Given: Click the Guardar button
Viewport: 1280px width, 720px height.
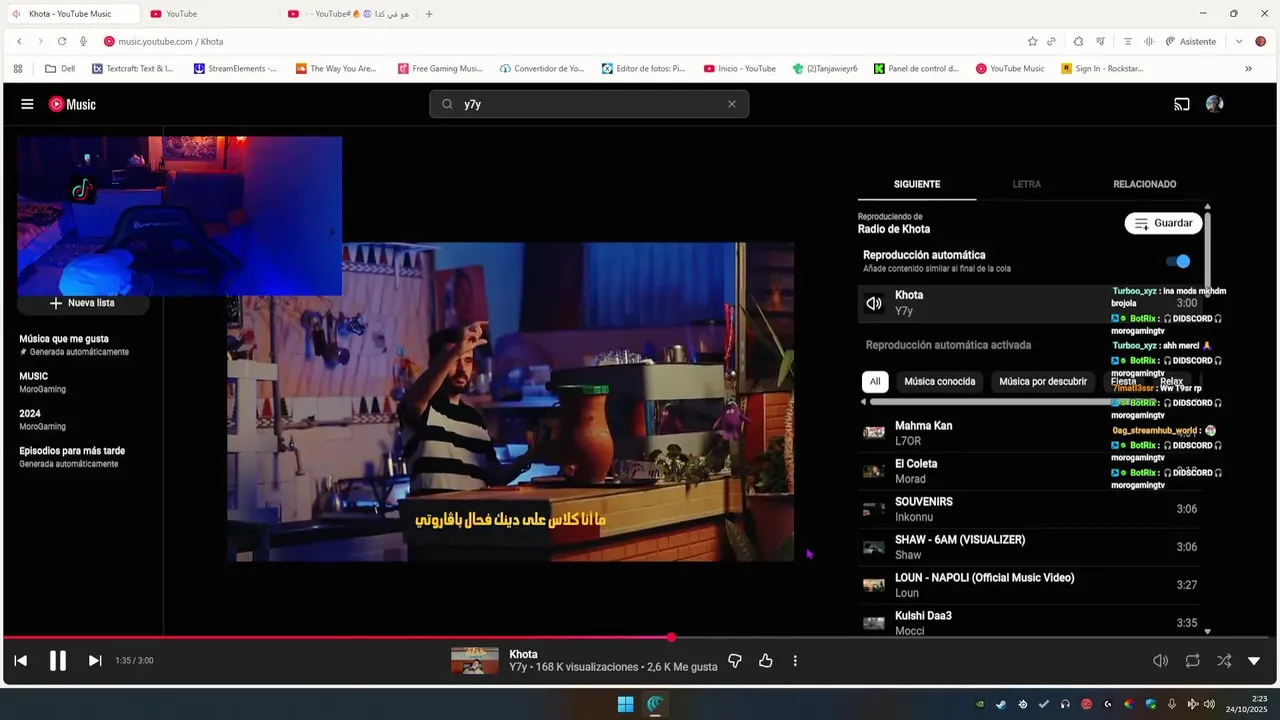Looking at the screenshot, I should pyautogui.click(x=1163, y=223).
